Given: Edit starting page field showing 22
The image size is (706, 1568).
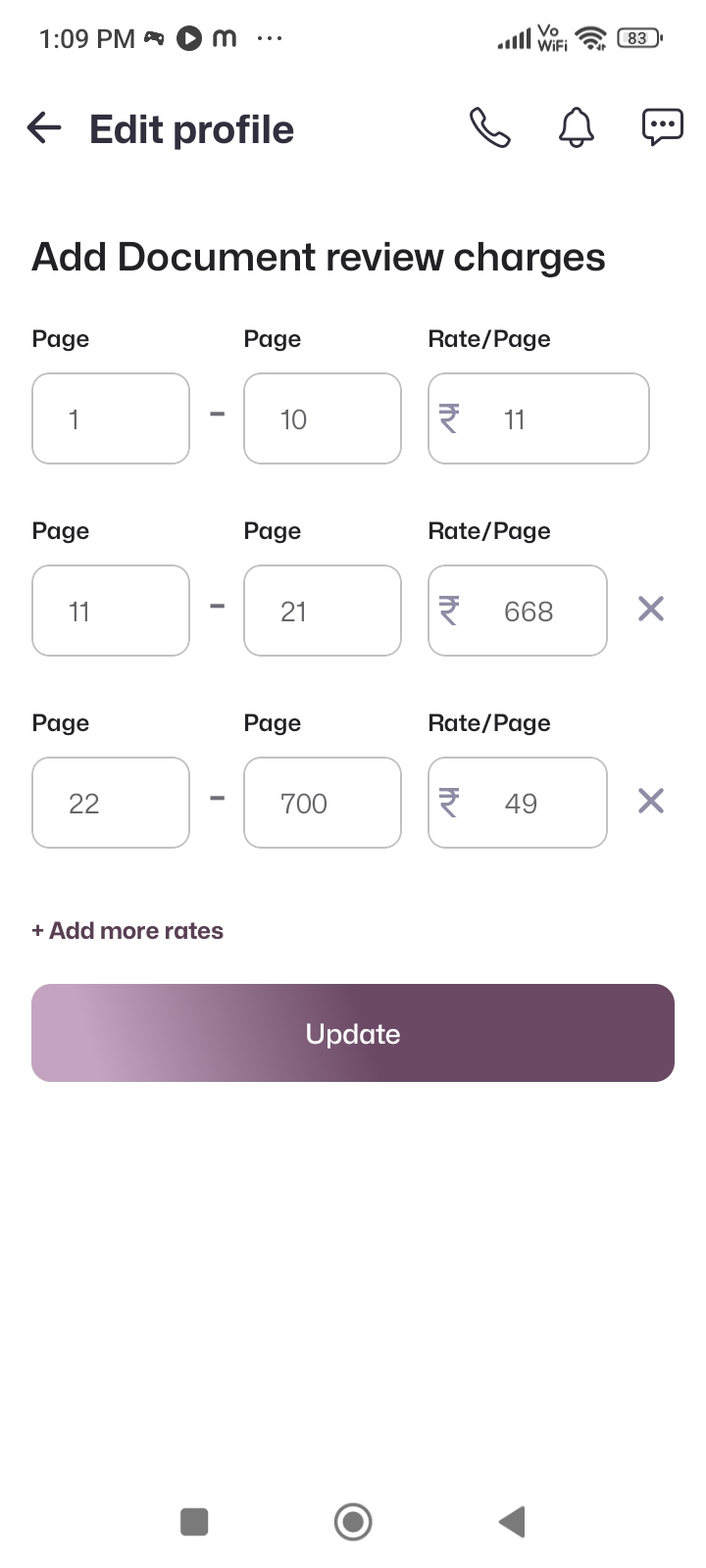Looking at the screenshot, I should pyautogui.click(x=110, y=803).
